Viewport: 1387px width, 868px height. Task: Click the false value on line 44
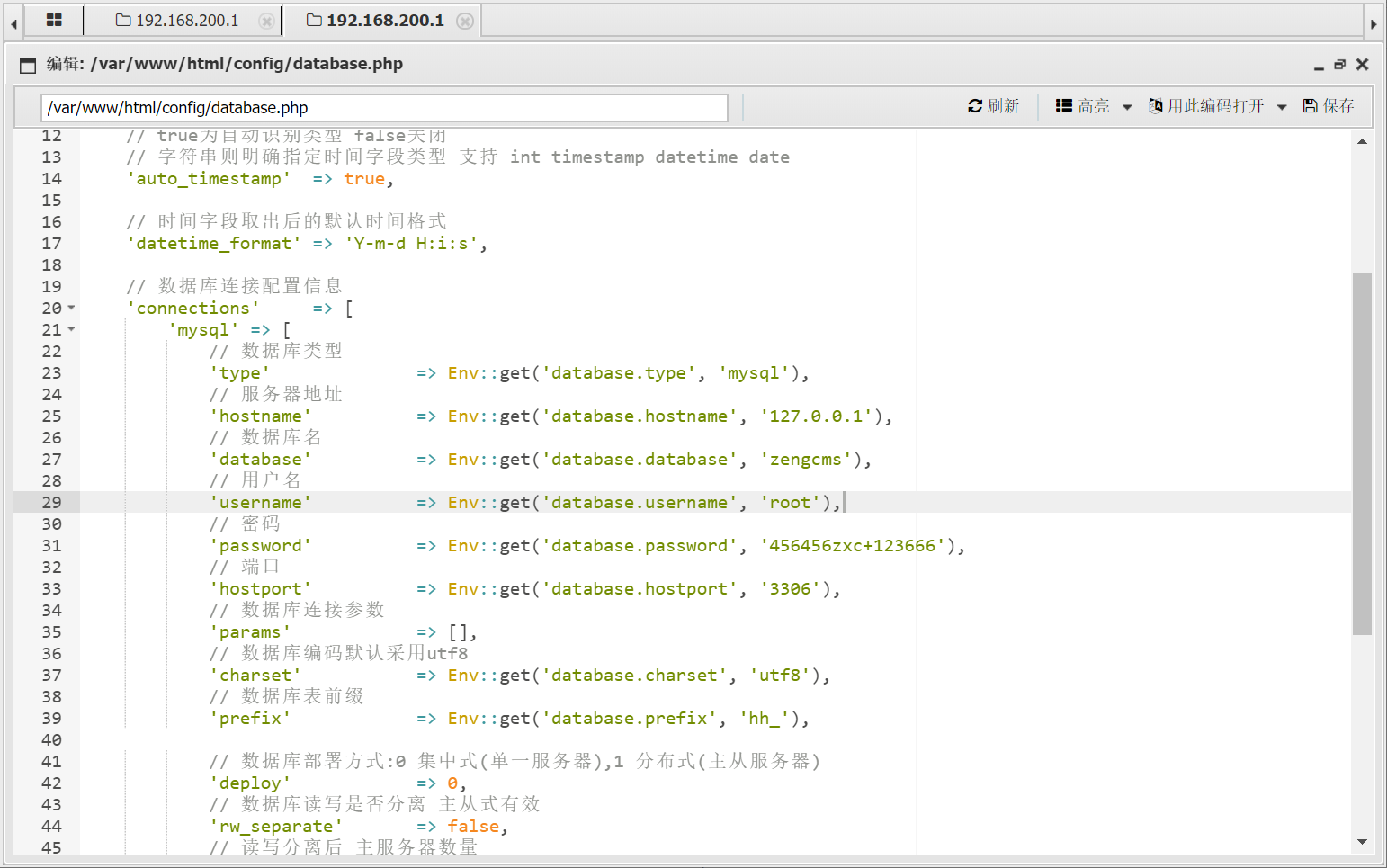tap(473, 827)
